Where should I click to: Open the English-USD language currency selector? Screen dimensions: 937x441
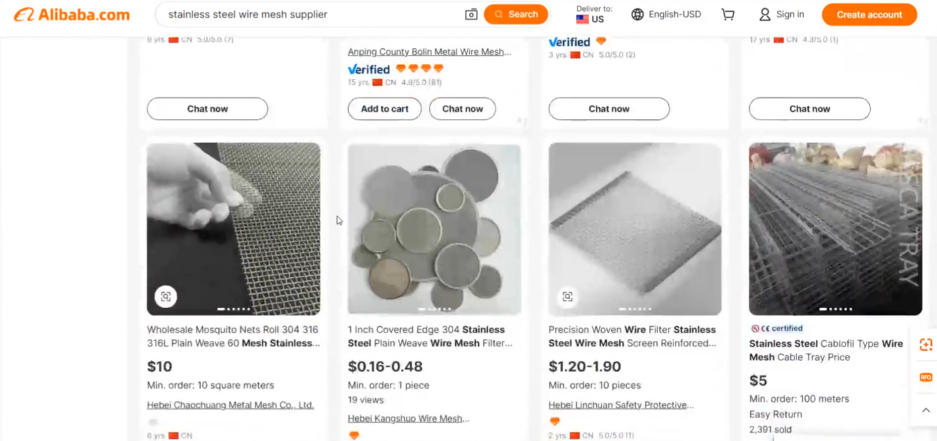666,15
